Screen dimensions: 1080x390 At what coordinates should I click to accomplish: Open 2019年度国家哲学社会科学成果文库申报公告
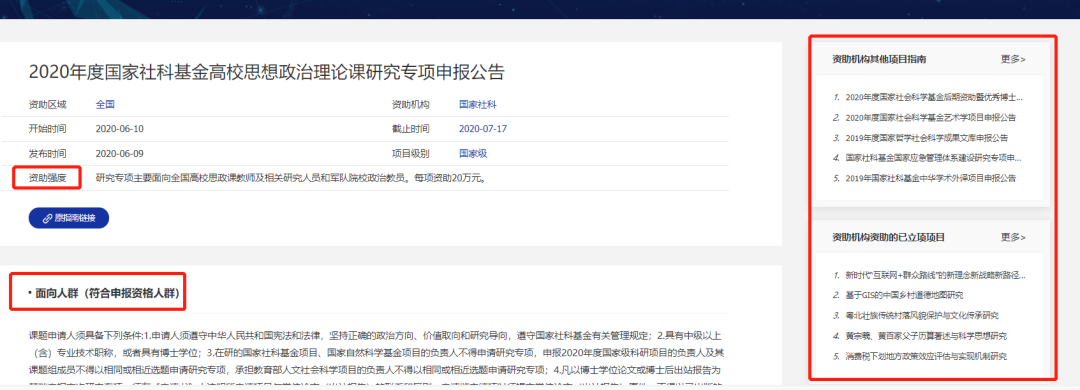pos(926,138)
